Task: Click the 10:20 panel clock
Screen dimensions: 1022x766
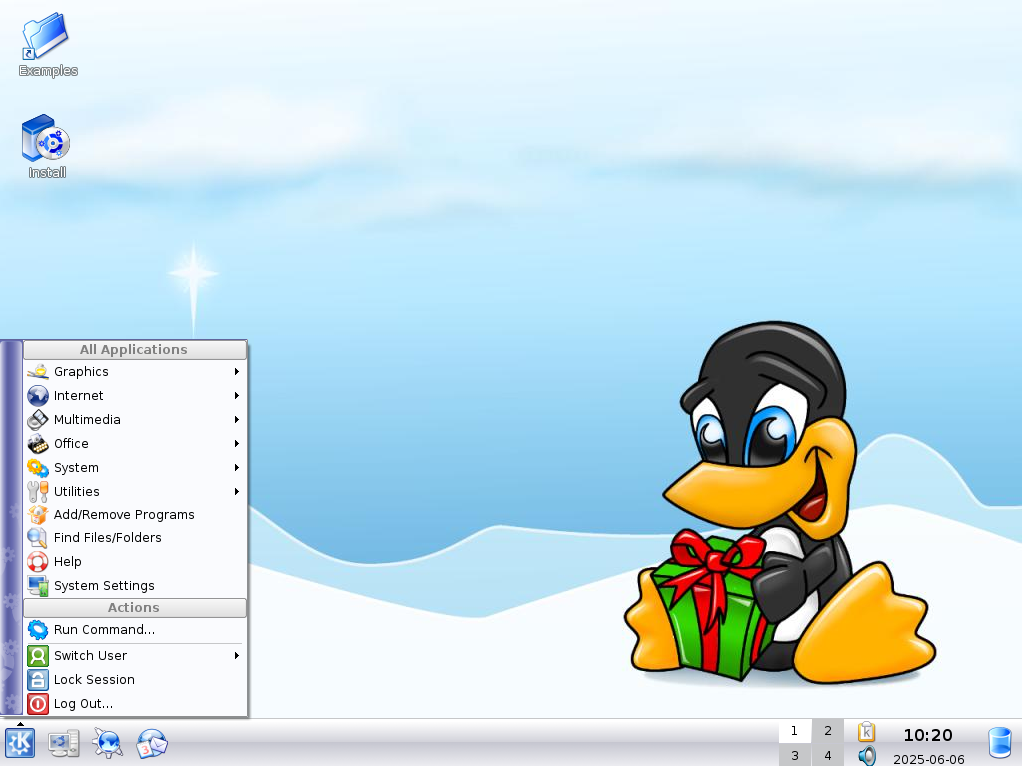Action: point(928,735)
